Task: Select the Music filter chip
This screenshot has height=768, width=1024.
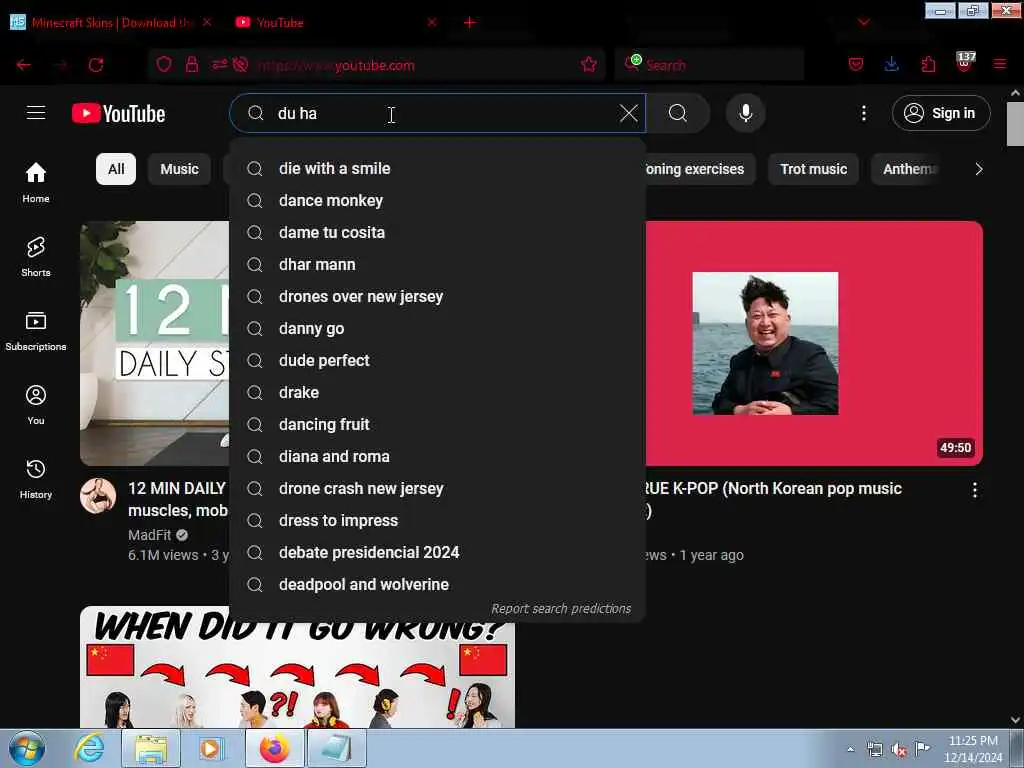Action: 179,169
